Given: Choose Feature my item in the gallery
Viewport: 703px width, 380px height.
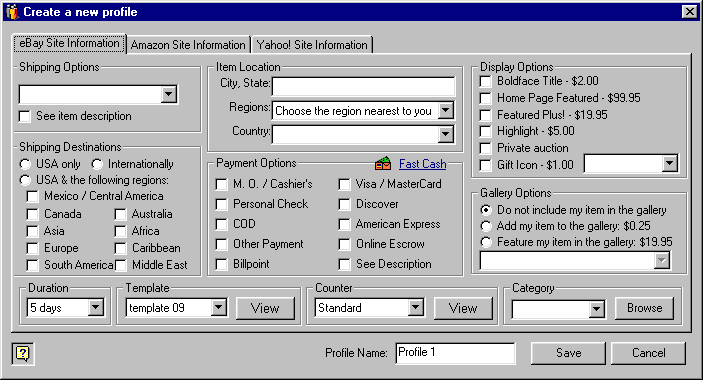Looking at the screenshot, I should pos(486,242).
